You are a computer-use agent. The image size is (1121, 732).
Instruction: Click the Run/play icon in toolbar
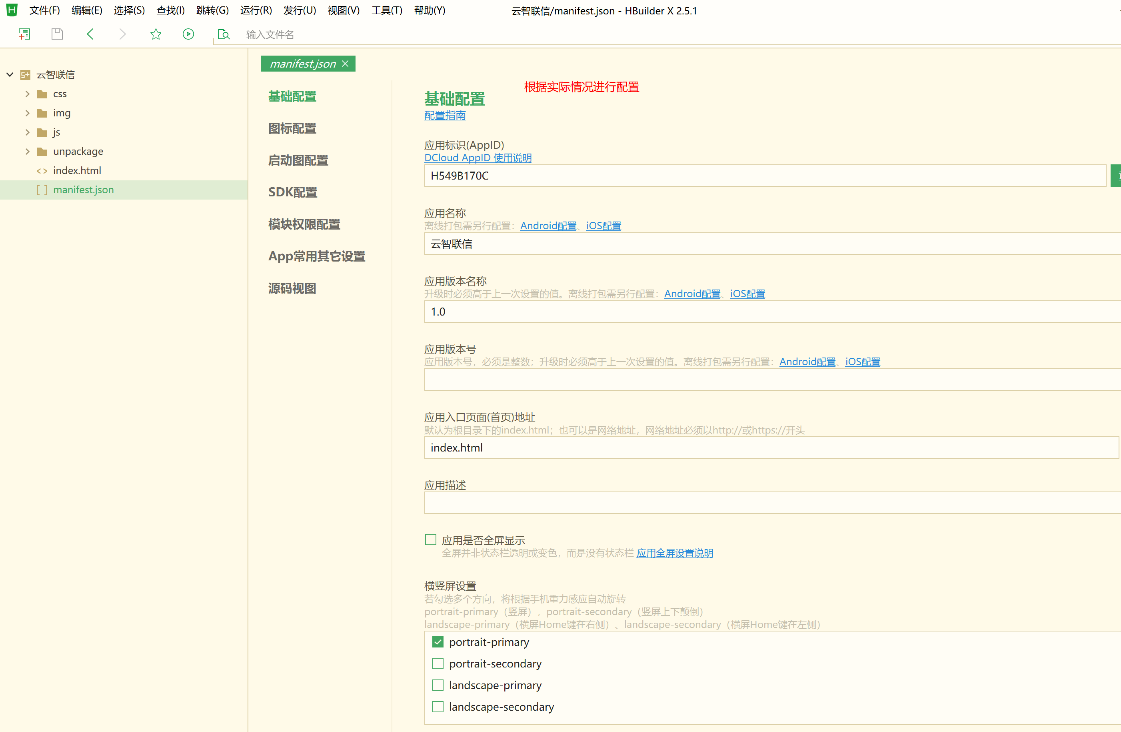coord(187,33)
